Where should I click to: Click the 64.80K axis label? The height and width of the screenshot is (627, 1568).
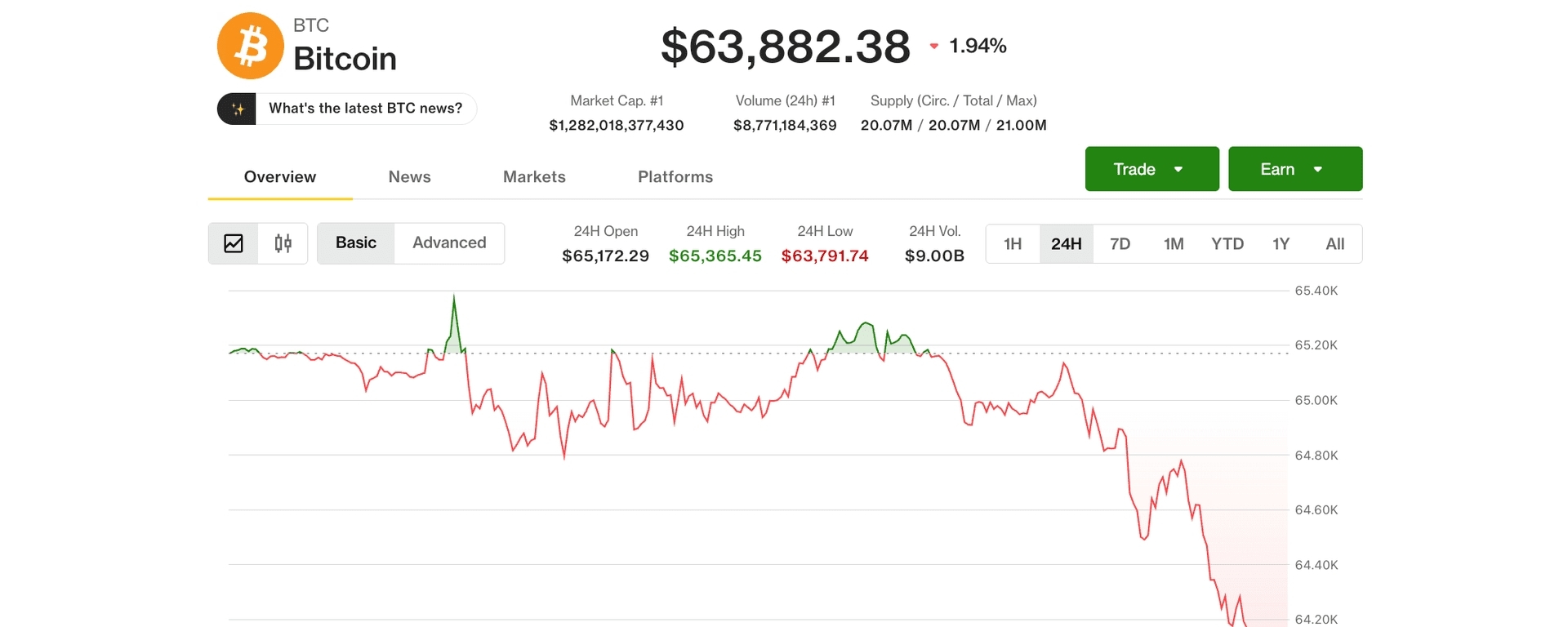coord(1316,456)
